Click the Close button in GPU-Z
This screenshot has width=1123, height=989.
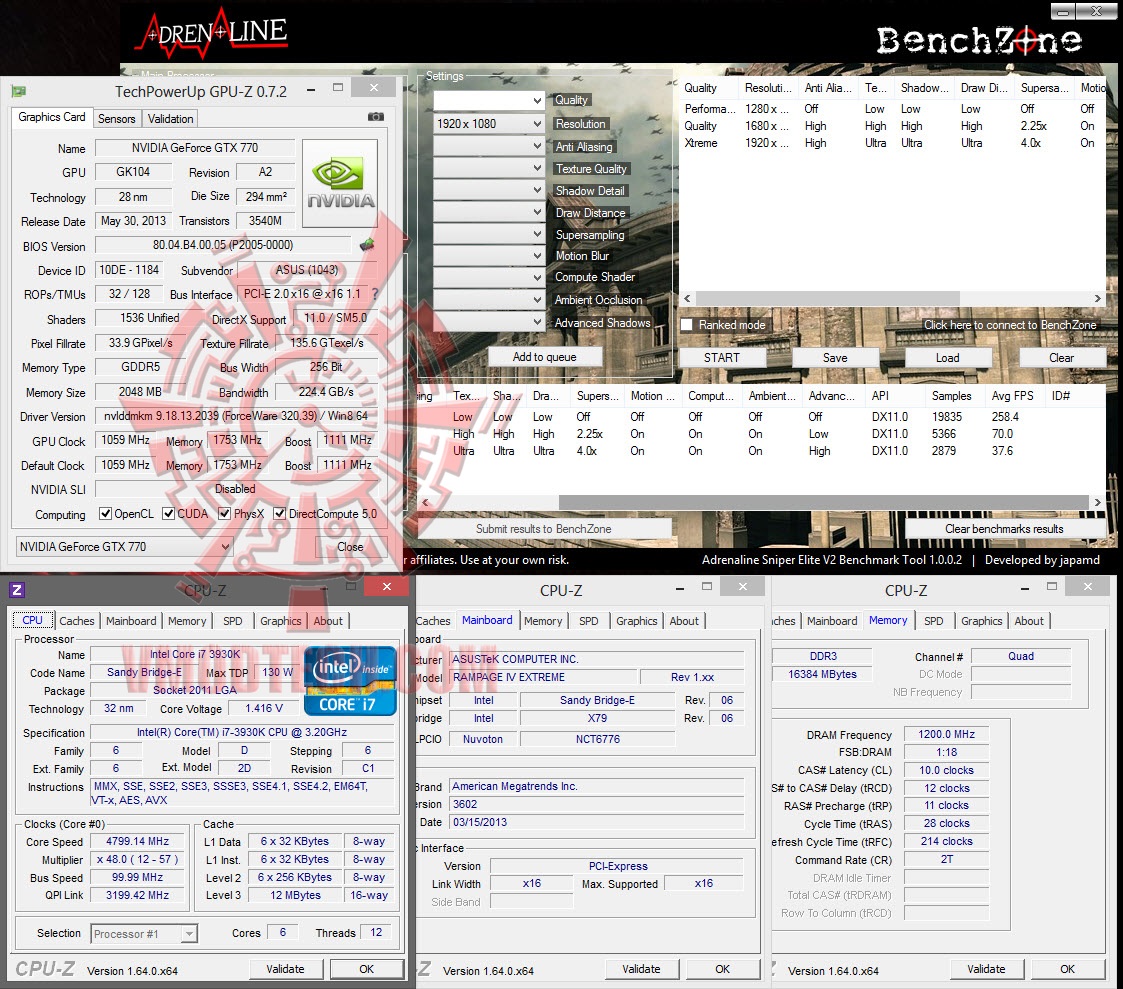pyautogui.click(x=350, y=546)
